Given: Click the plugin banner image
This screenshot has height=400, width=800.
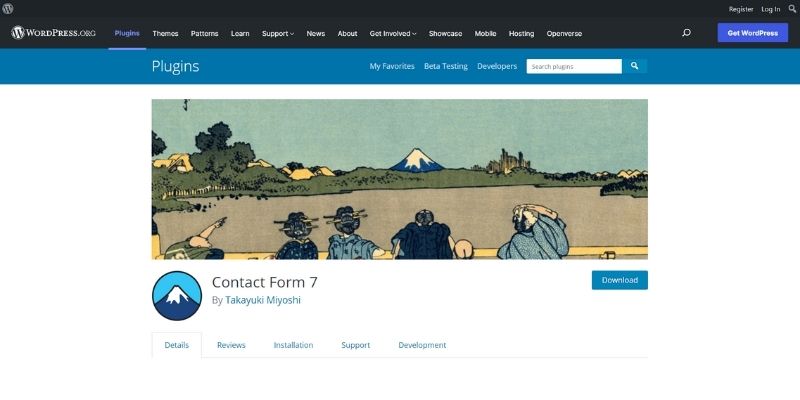Looking at the screenshot, I should pyautogui.click(x=400, y=179).
